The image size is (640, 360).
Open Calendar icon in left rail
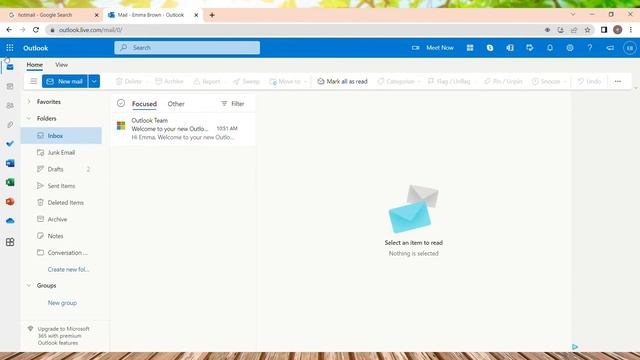[x=10, y=86]
